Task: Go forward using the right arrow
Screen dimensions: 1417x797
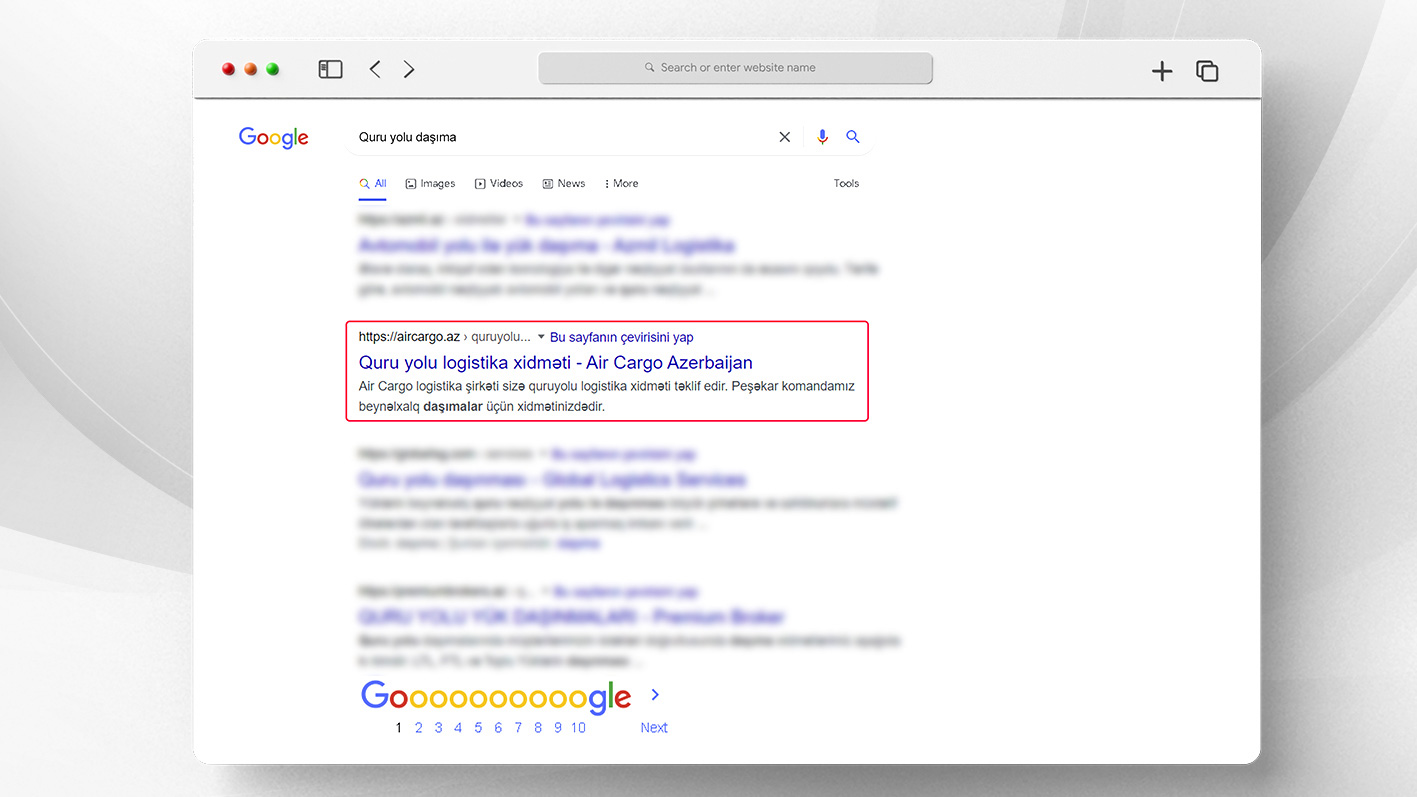Action: (409, 69)
